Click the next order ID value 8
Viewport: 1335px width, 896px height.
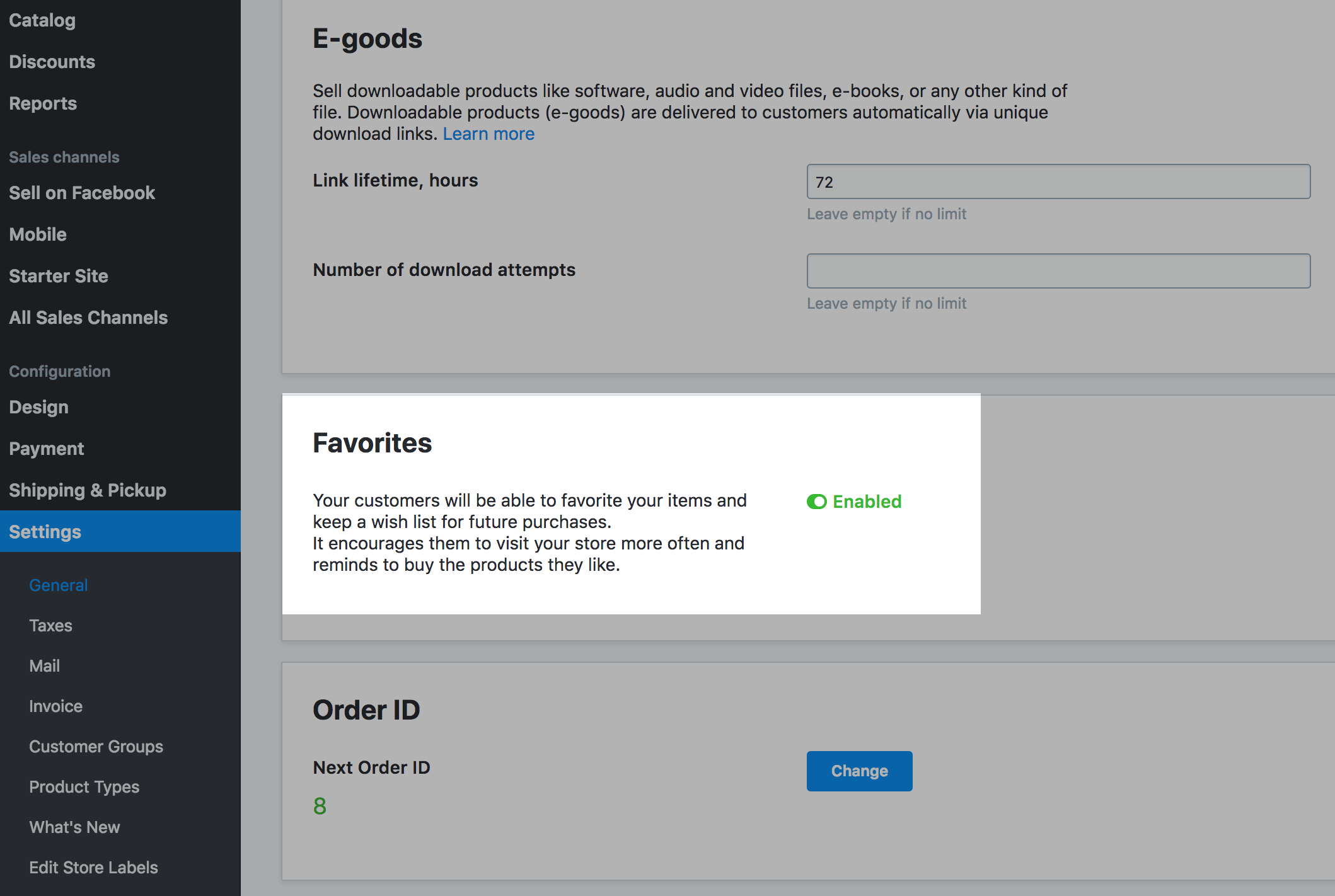click(320, 806)
